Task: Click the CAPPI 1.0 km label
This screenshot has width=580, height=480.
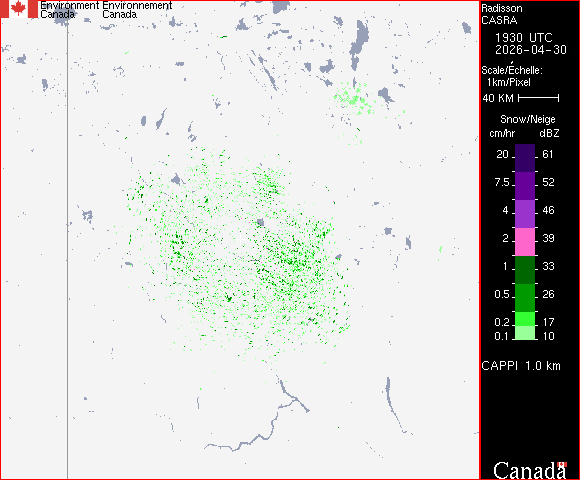Action: click(521, 366)
